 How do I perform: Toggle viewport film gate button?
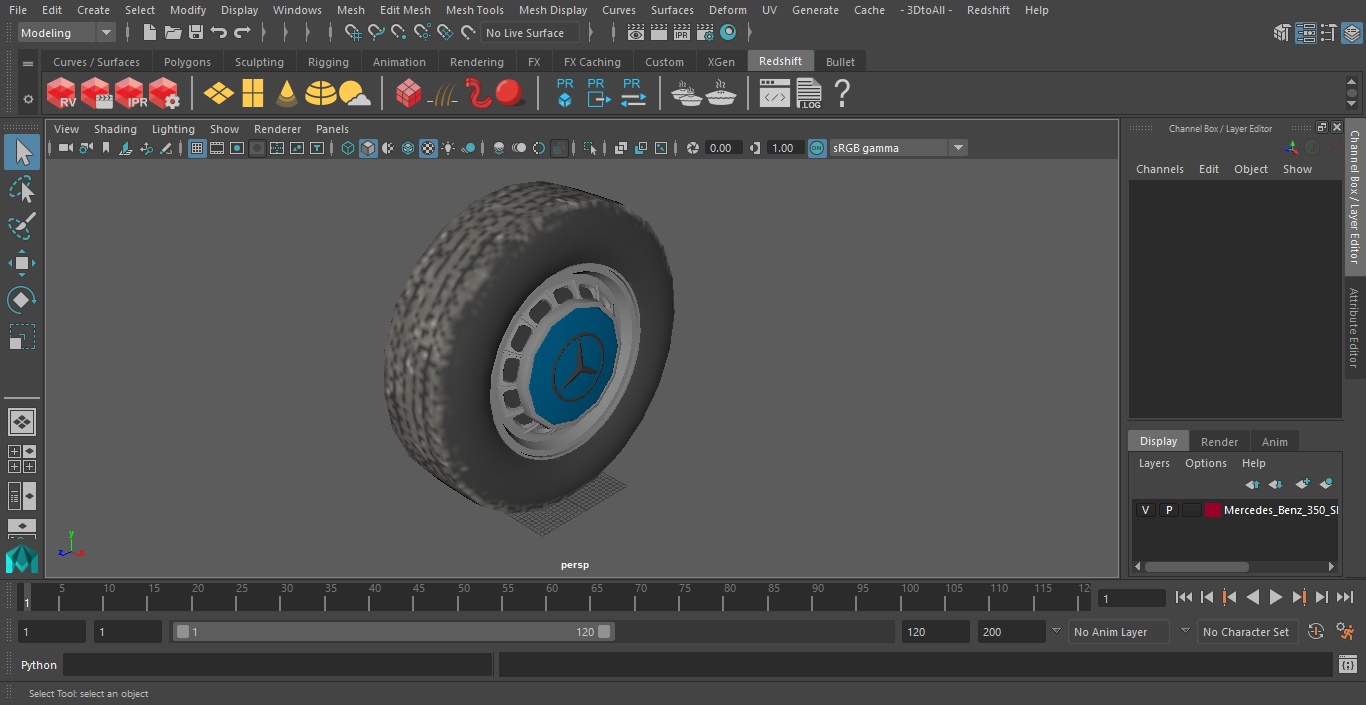[217, 148]
